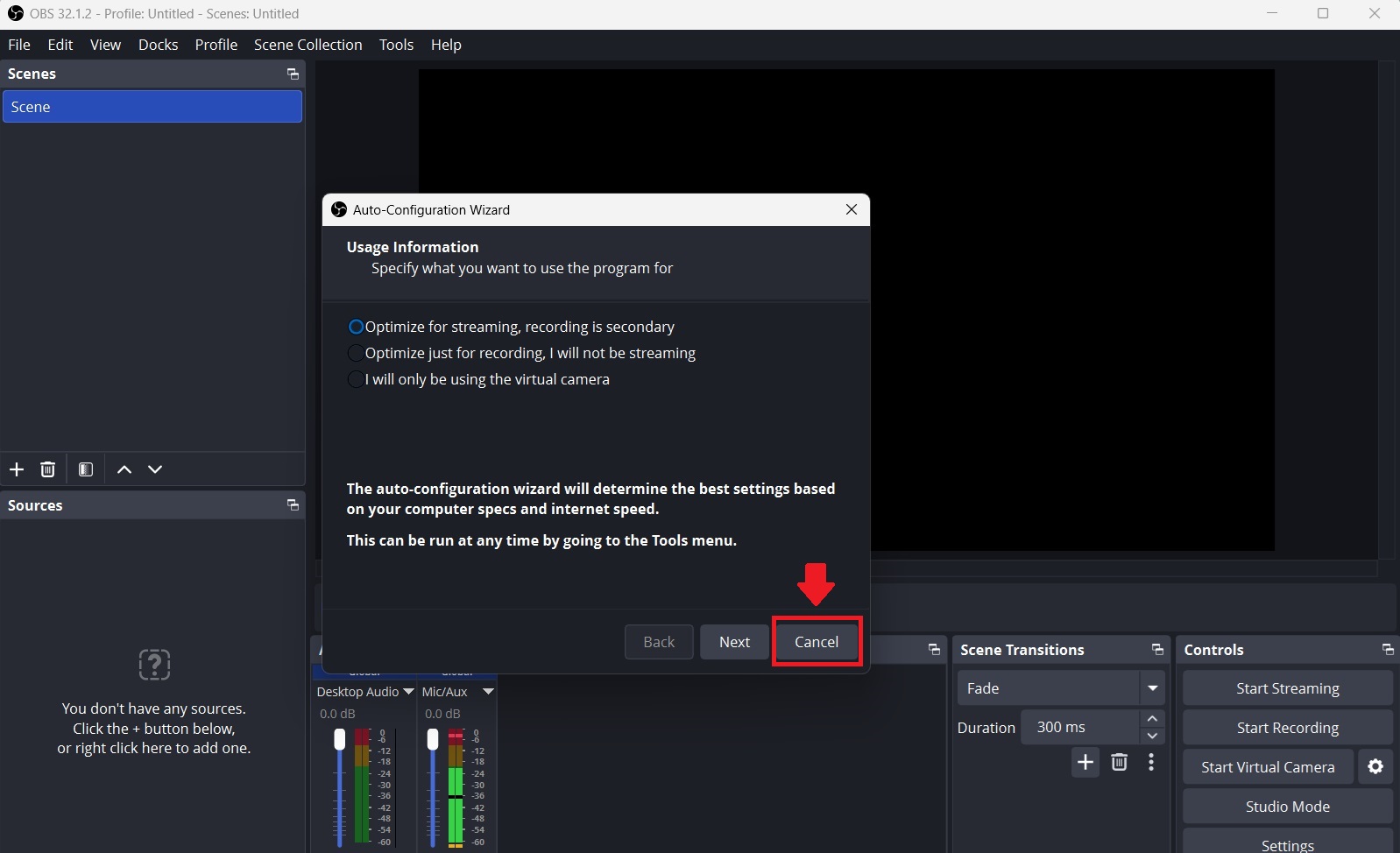This screenshot has height=853, width=1400.
Task: Move scene up with arrow icon
Action: point(124,469)
